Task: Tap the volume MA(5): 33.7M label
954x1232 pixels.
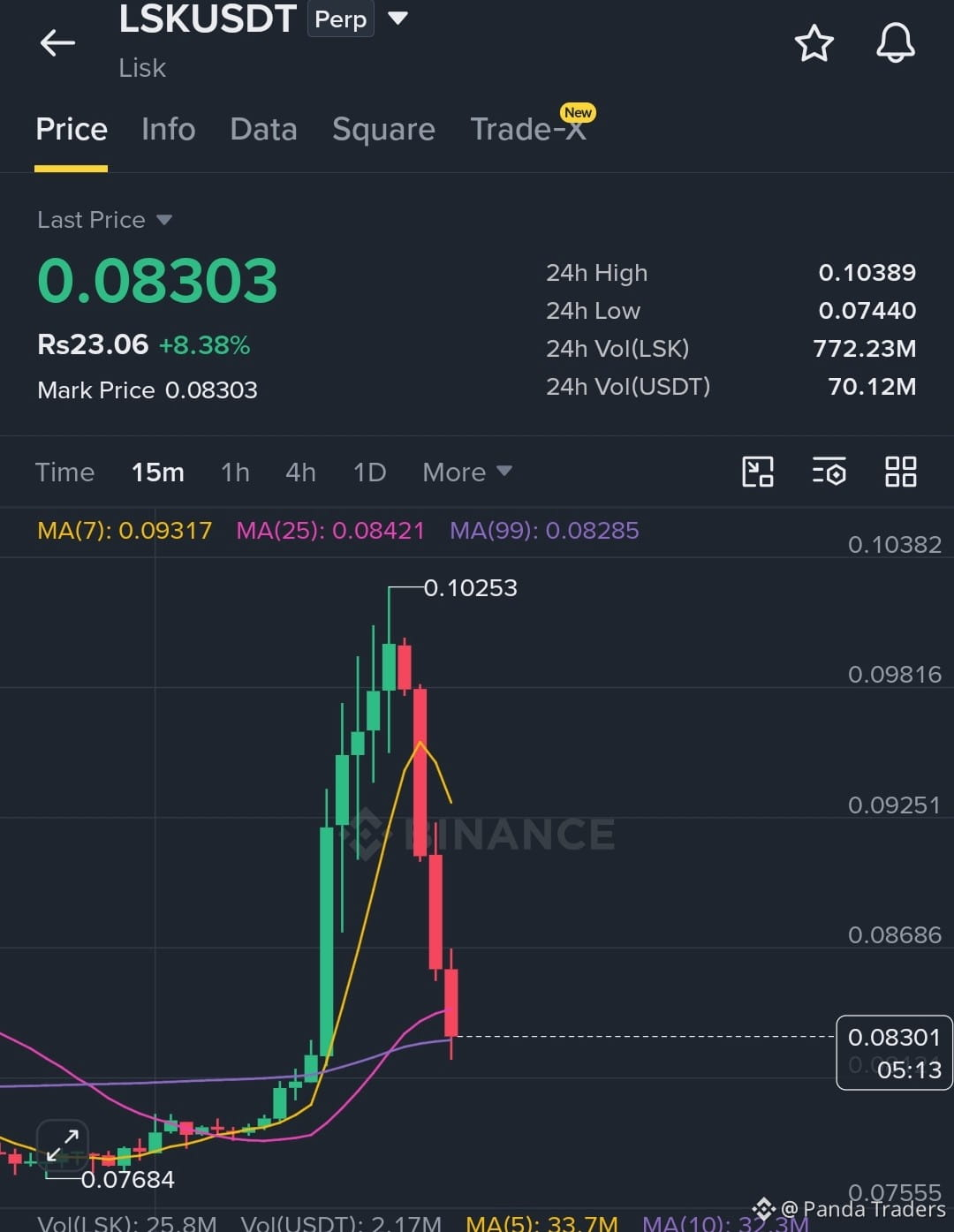Action: (541, 1222)
